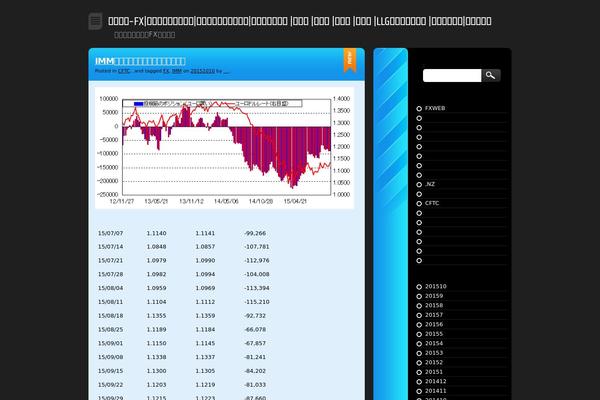Open the 20156 archive link

[434, 324]
